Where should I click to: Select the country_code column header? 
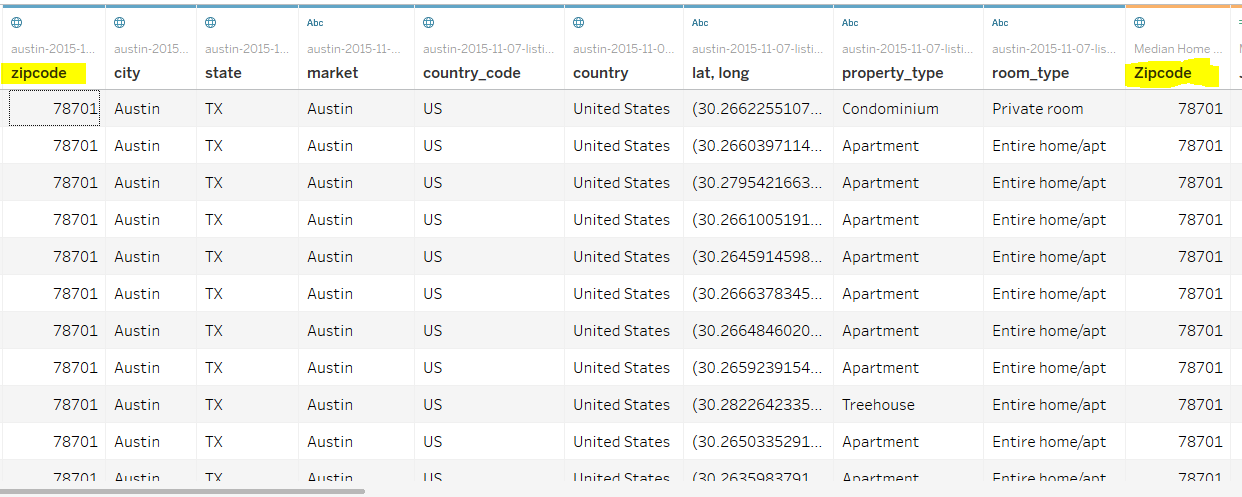pos(471,73)
